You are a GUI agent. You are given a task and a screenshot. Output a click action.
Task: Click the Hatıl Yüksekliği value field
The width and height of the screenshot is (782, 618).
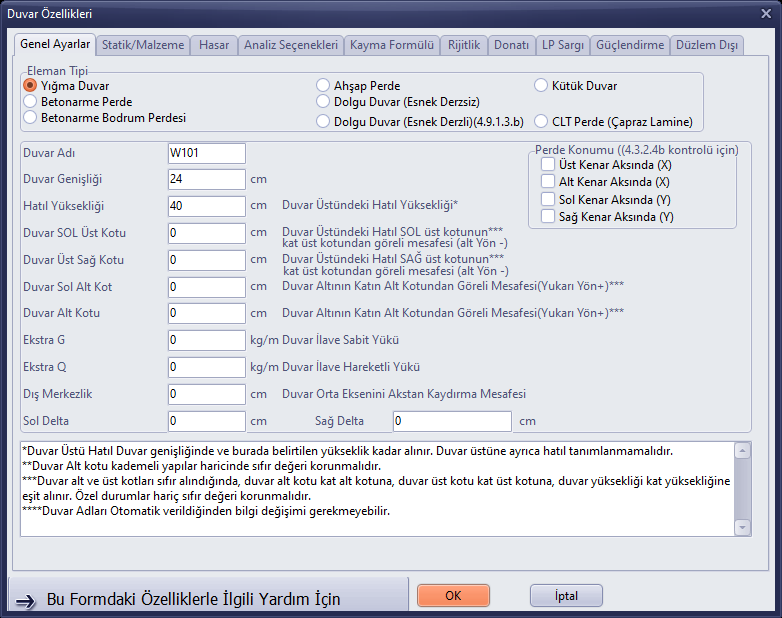point(206,206)
